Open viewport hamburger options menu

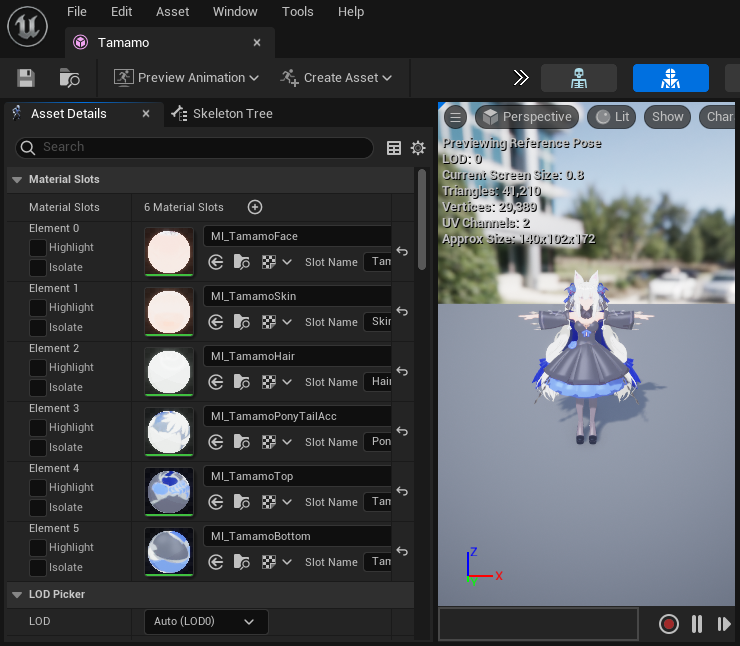(455, 117)
